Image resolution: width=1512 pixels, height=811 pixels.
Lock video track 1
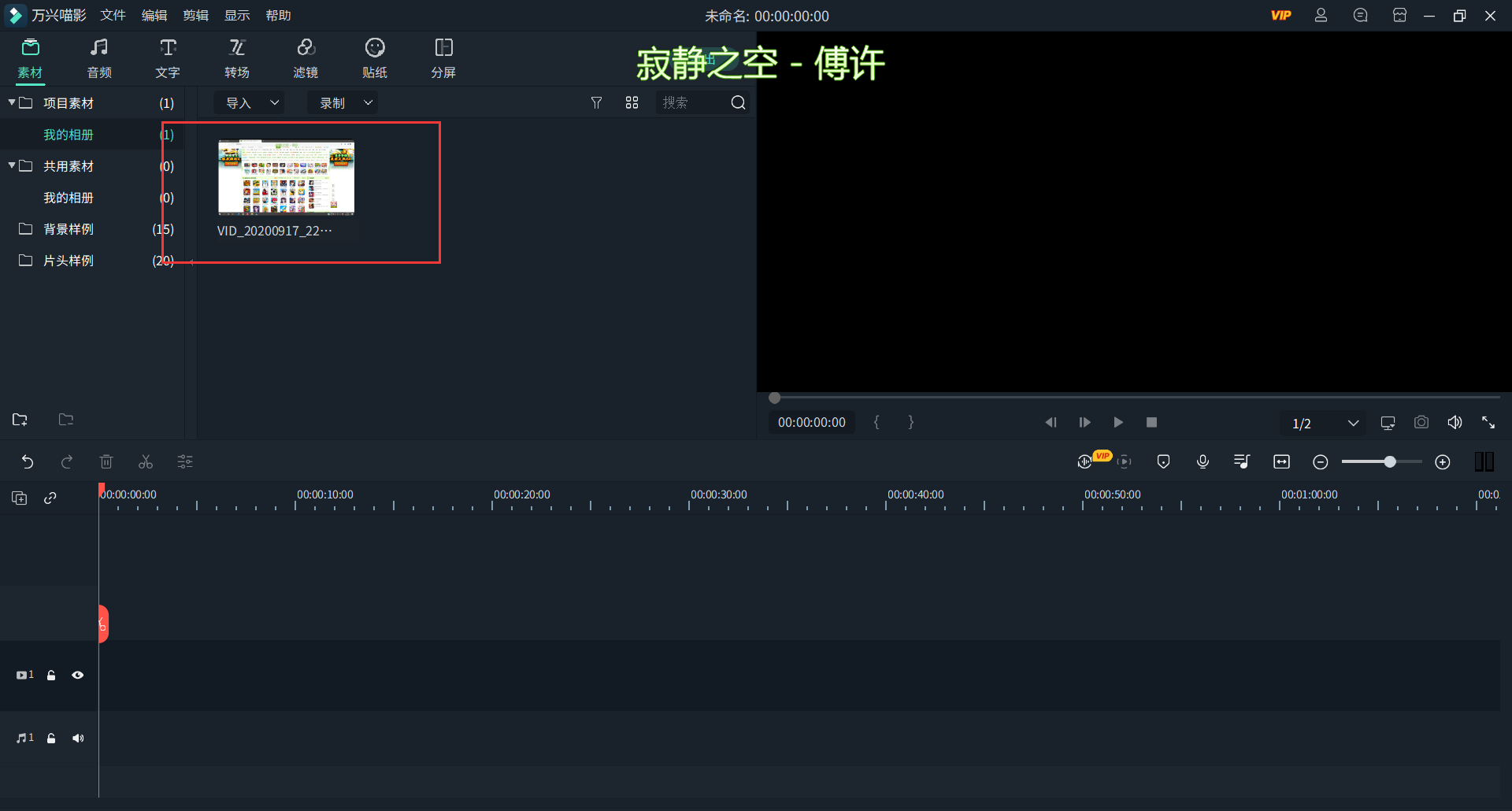coord(50,675)
